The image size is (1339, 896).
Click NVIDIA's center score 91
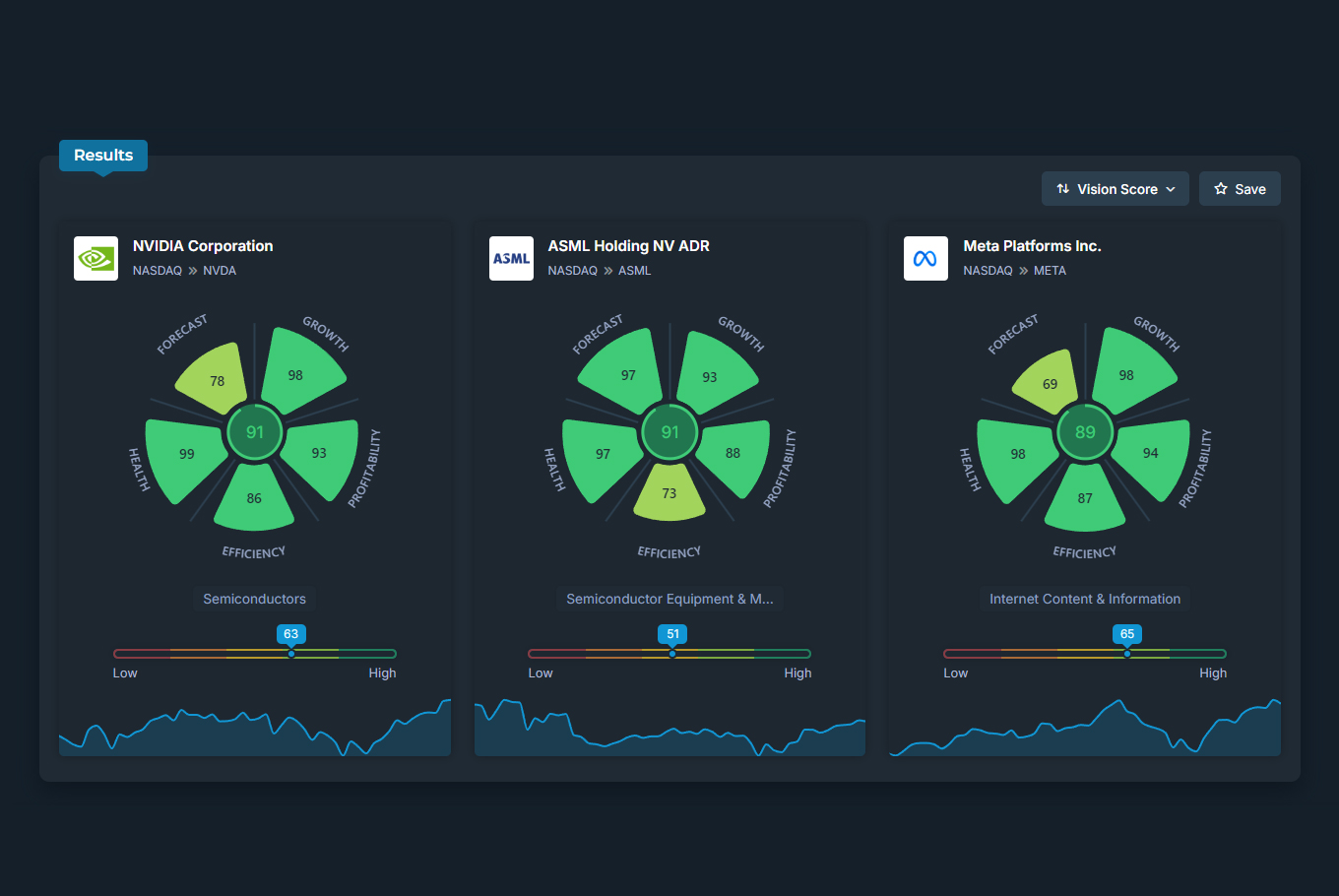[255, 432]
